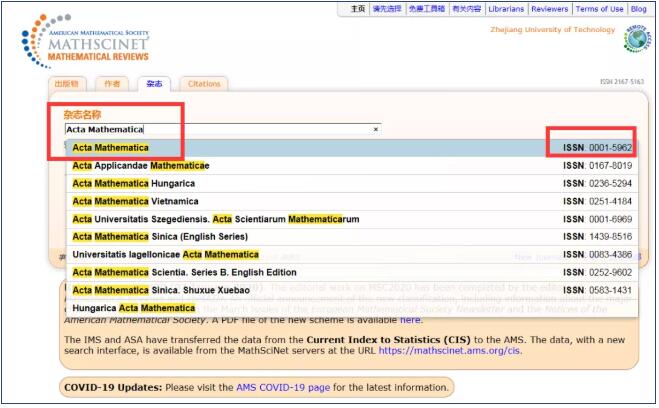The width and height of the screenshot is (659, 408).
Task: Go to the Librarians page
Action: 506,9
